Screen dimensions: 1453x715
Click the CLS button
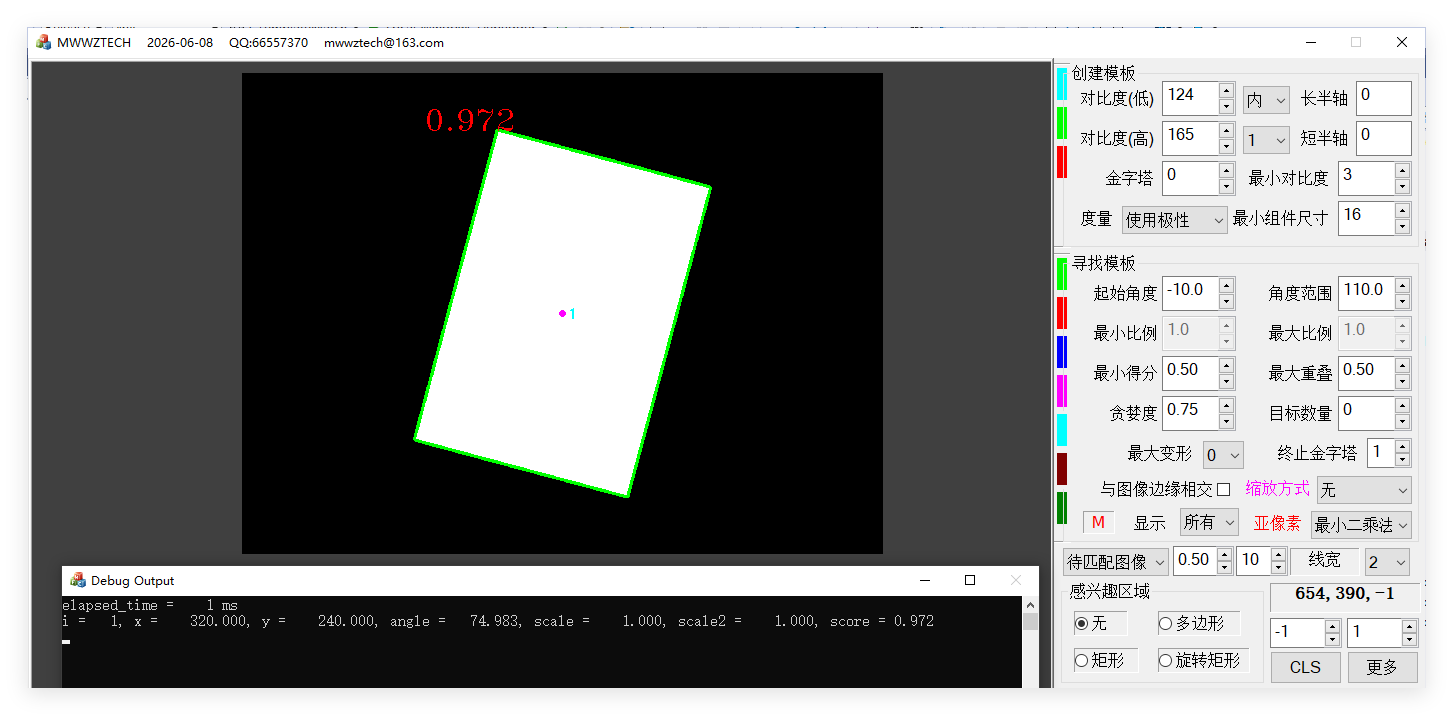(1305, 667)
